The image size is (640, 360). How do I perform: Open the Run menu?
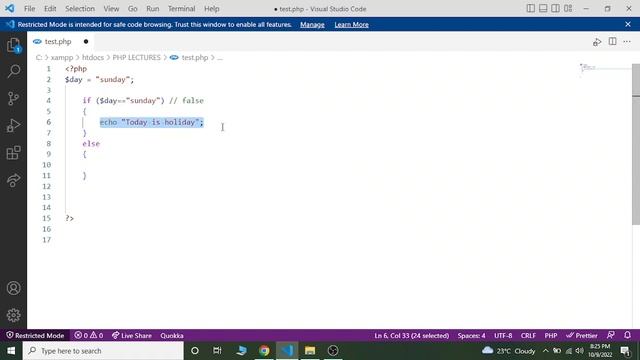click(x=153, y=9)
